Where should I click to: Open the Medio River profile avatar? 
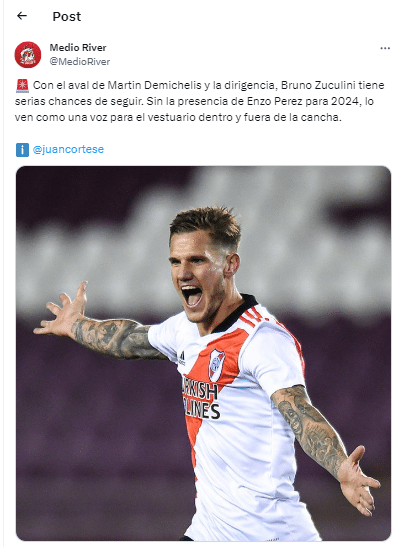tap(28, 54)
